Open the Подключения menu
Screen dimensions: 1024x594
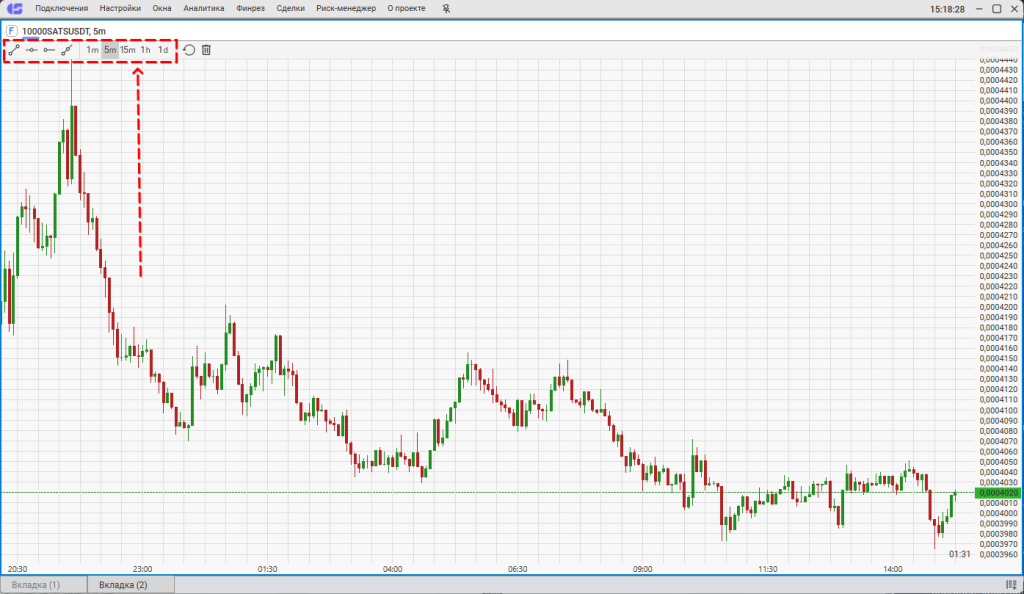click(x=61, y=9)
